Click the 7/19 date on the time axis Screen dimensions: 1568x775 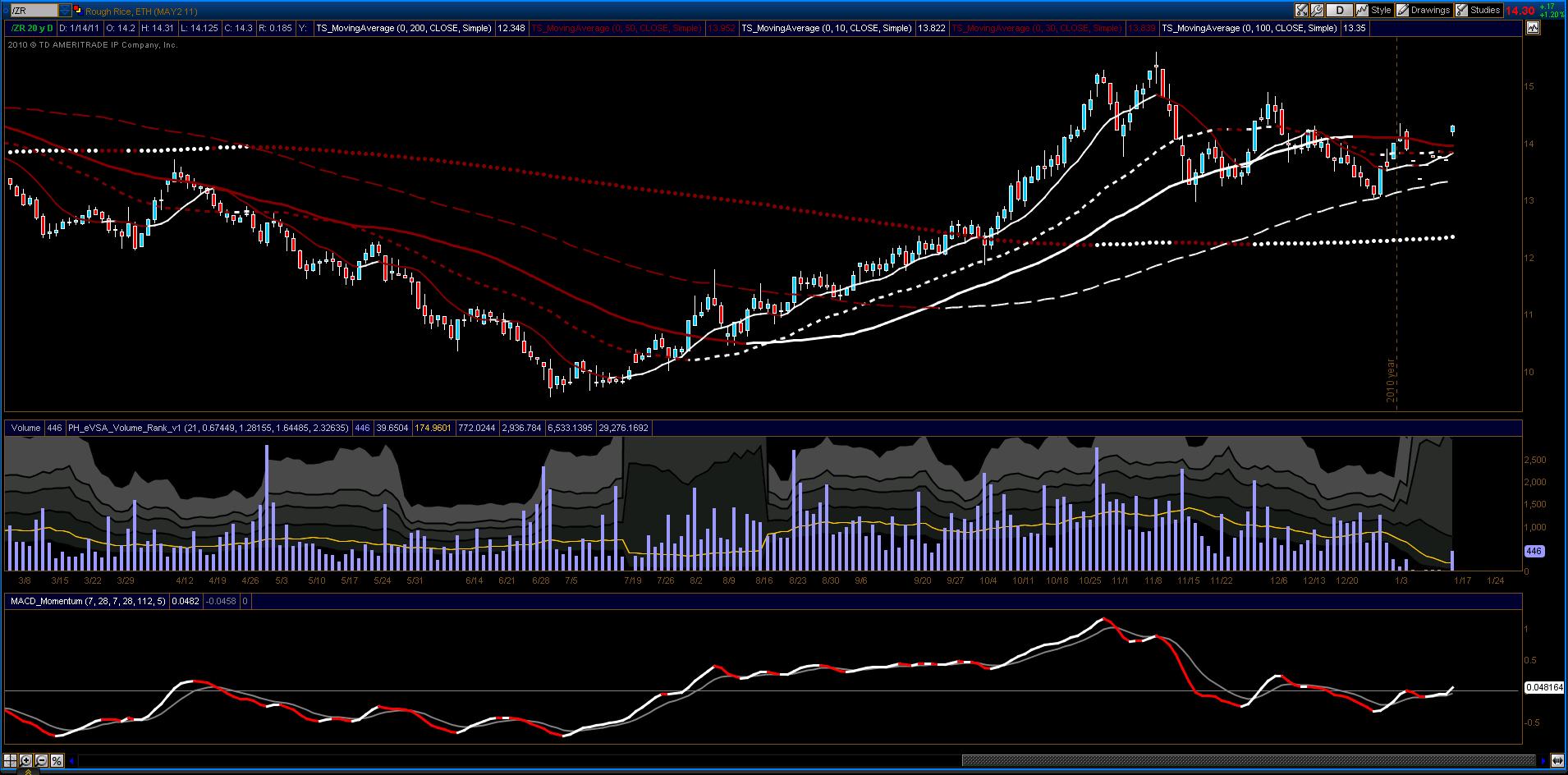(633, 580)
